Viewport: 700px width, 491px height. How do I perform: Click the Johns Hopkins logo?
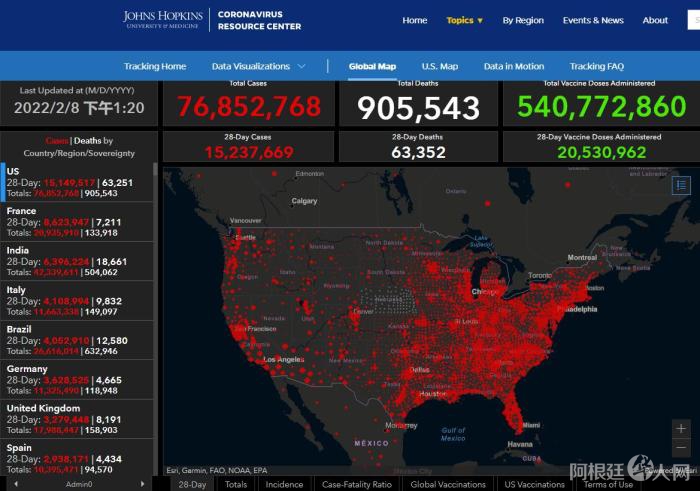[164, 20]
